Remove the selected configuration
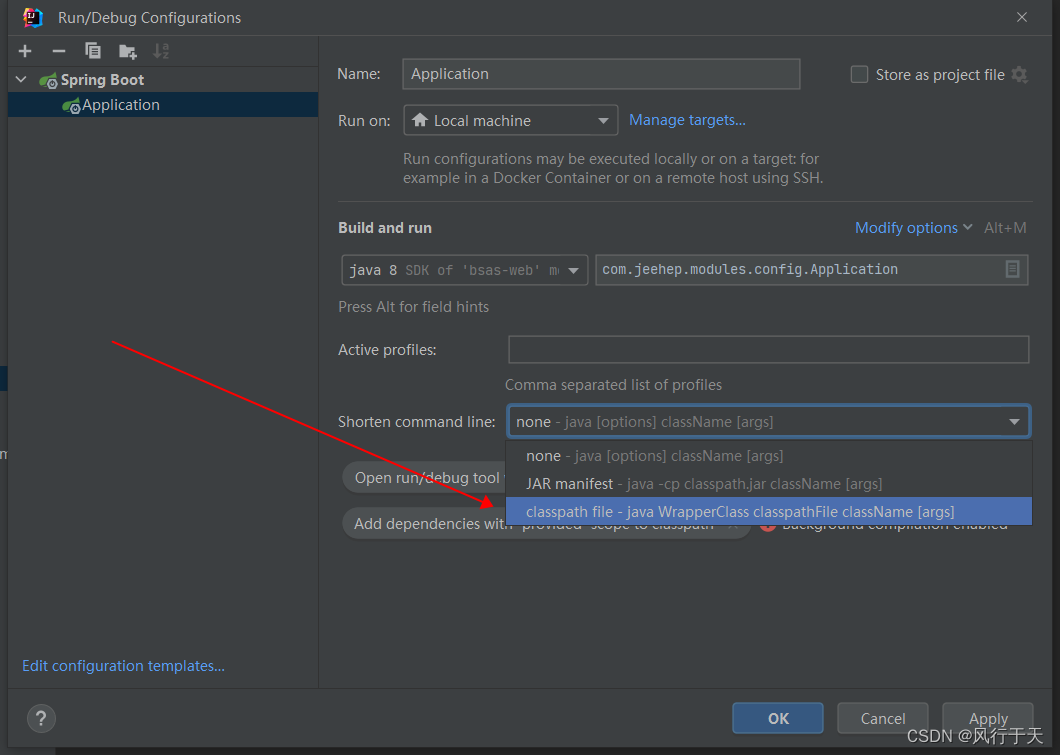Viewport: 1060px width, 755px height. pos(59,51)
